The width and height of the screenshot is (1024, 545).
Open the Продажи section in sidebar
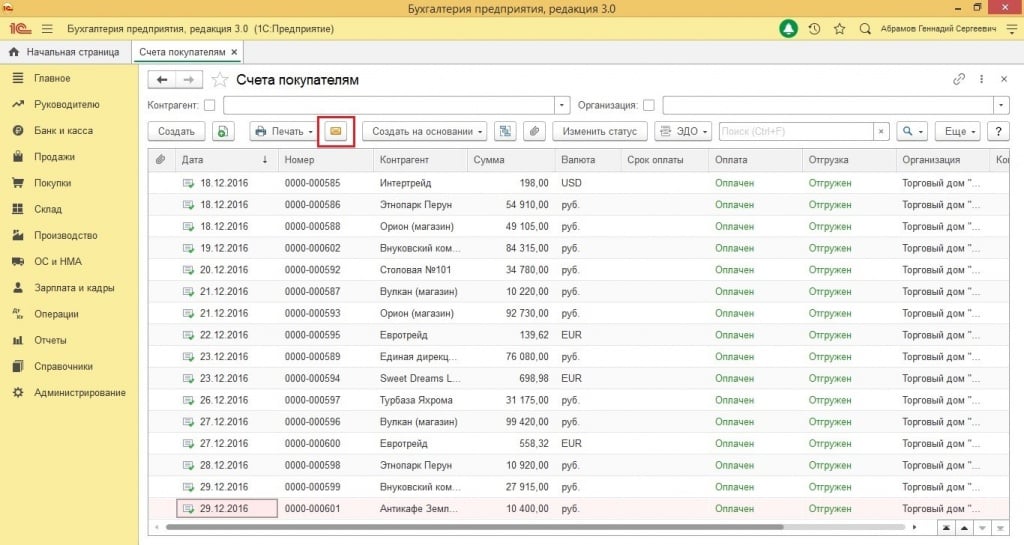pos(54,157)
